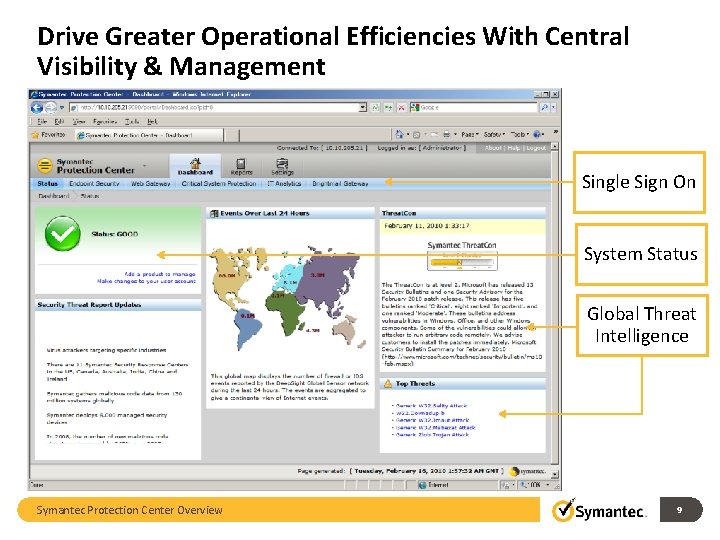Switch to IT Analytics sub-tab

point(284,184)
